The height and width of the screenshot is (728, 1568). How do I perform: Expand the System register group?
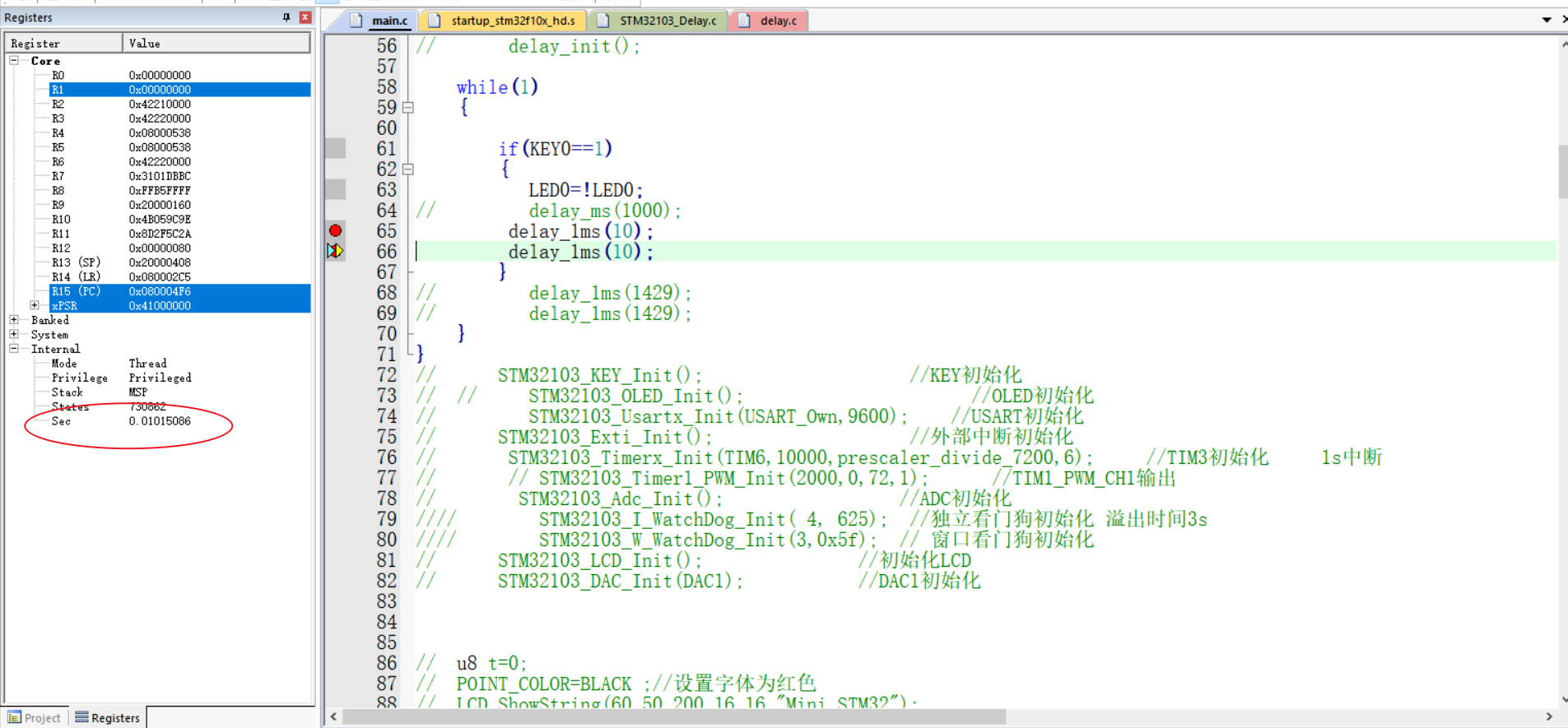pyautogui.click(x=14, y=334)
